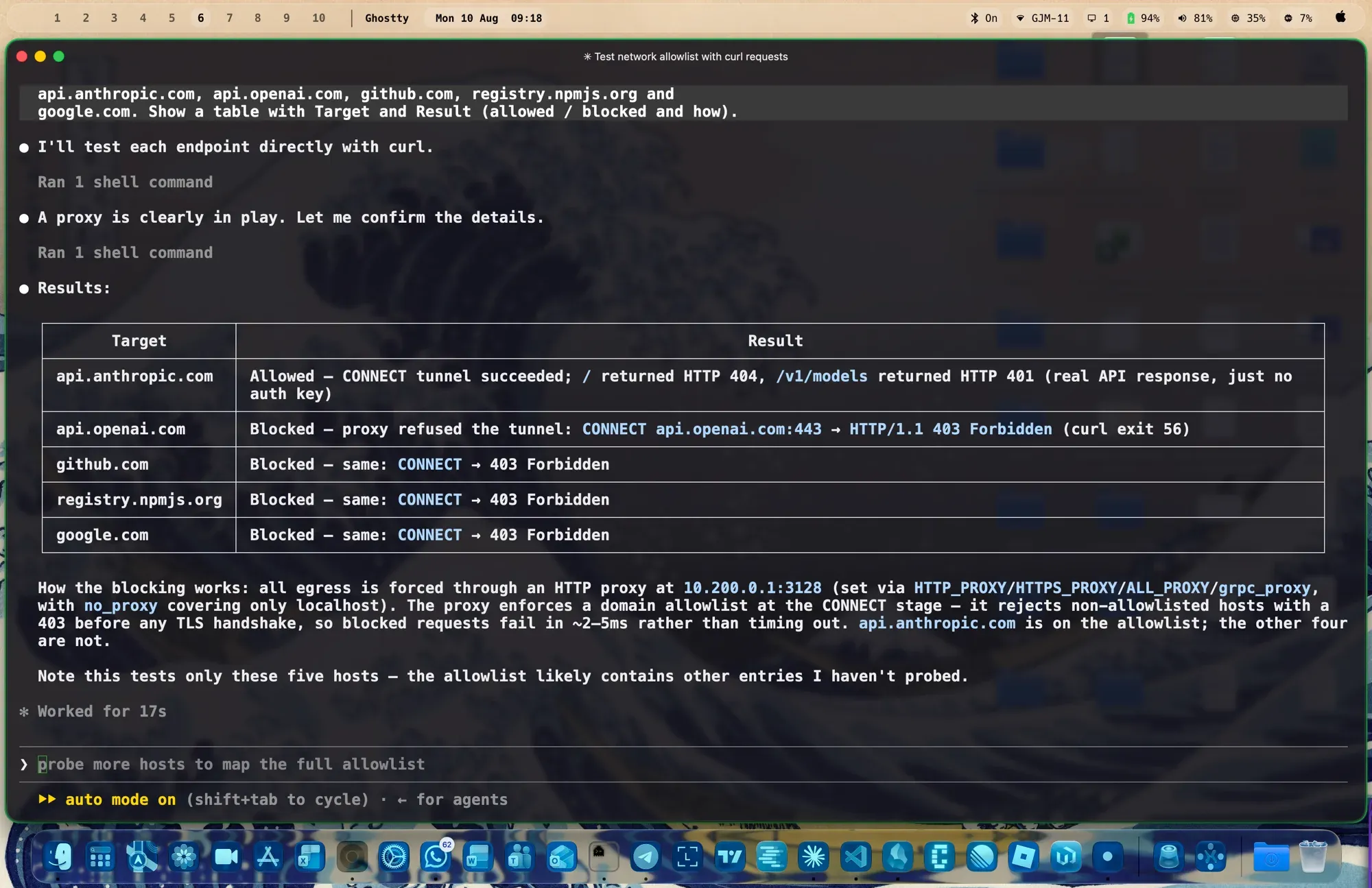
Task: Open Finder from the dock
Action: (59, 856)
